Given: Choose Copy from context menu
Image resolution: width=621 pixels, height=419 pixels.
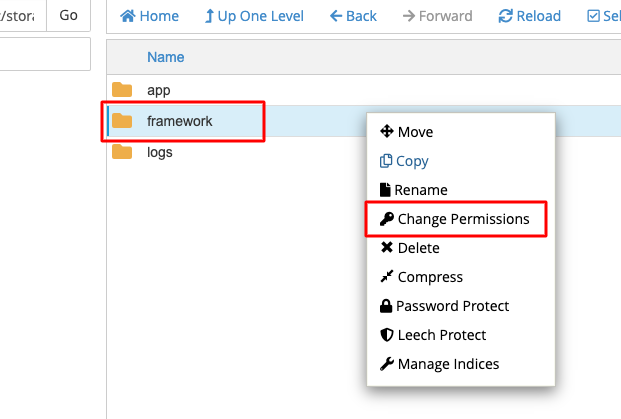Looking at the screenshot, I should pos(412,161).
